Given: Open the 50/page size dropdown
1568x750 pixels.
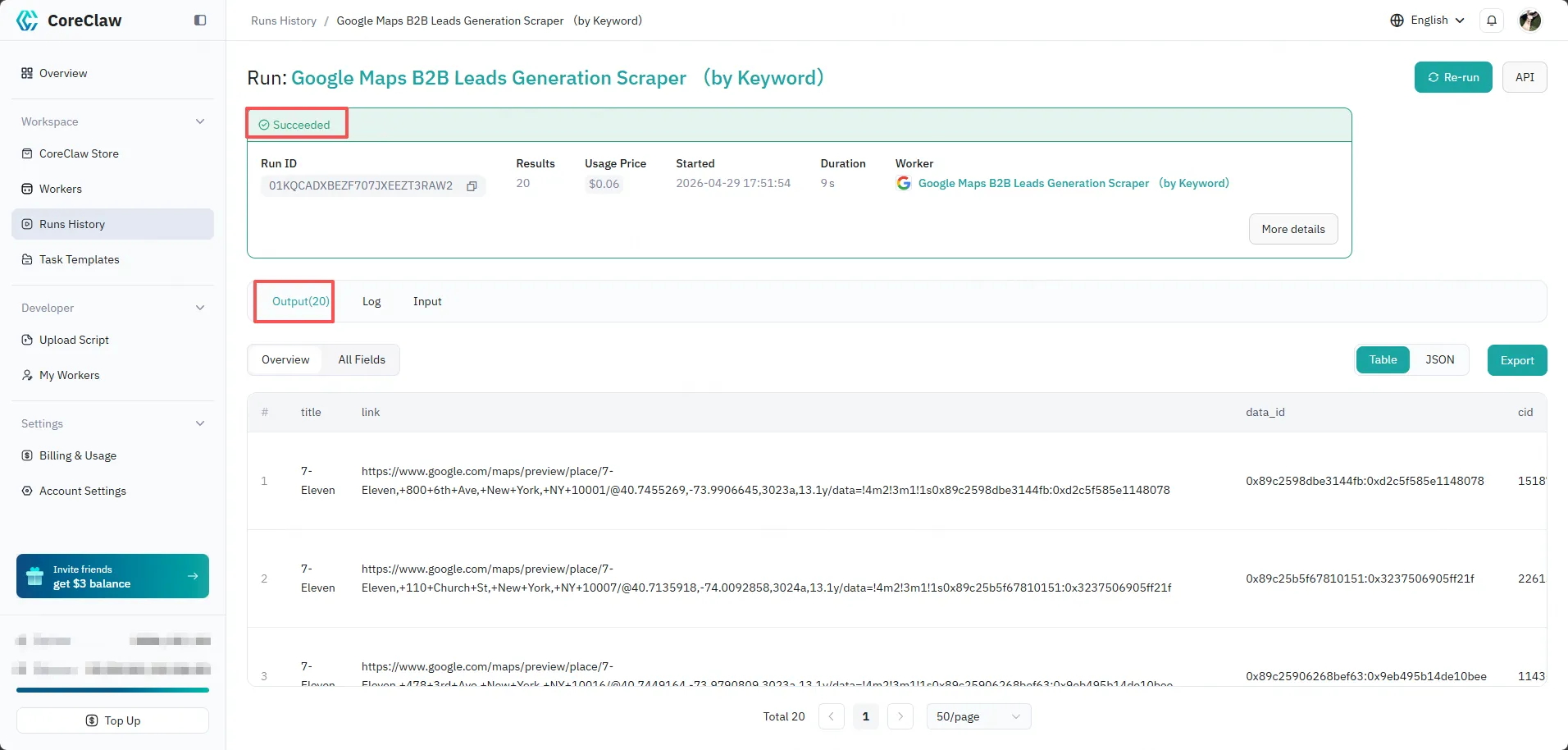Looking at the screenshot, I should coord(978,716).
